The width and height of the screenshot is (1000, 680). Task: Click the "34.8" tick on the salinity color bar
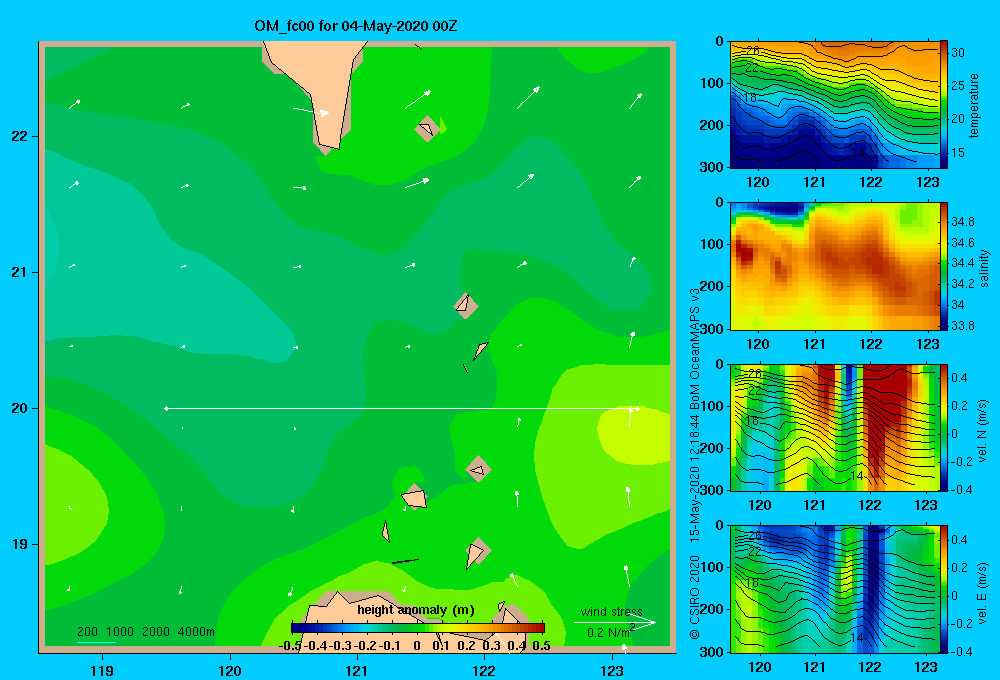pyautogui.click(x=963, y=221)
